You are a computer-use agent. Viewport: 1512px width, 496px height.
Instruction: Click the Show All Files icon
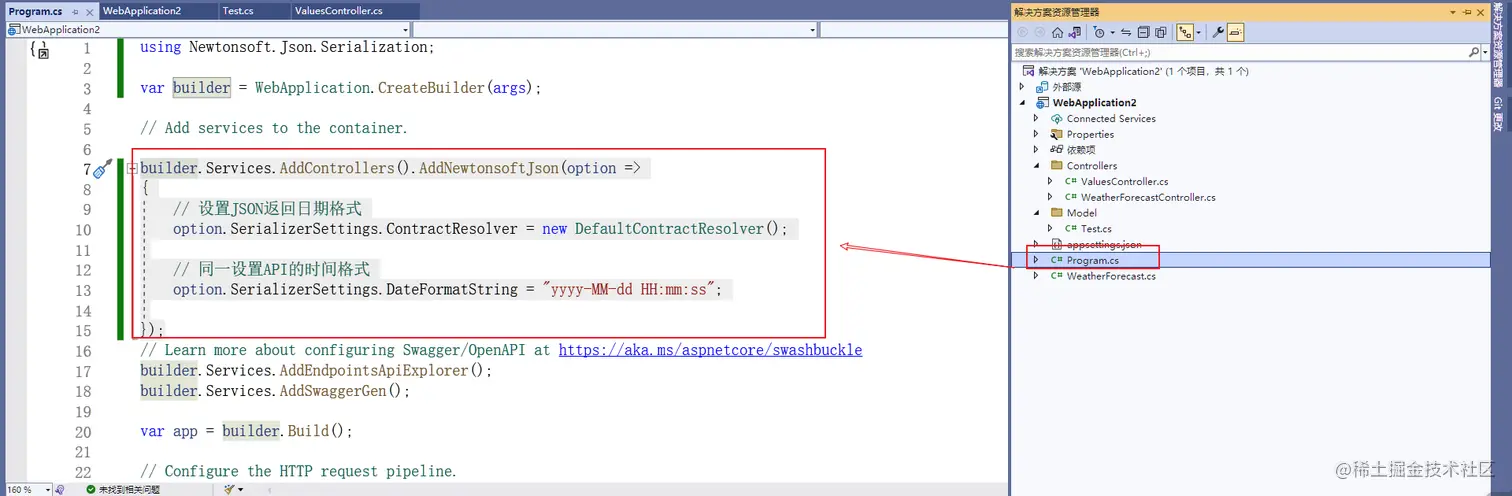click(x=1161, y=32)
